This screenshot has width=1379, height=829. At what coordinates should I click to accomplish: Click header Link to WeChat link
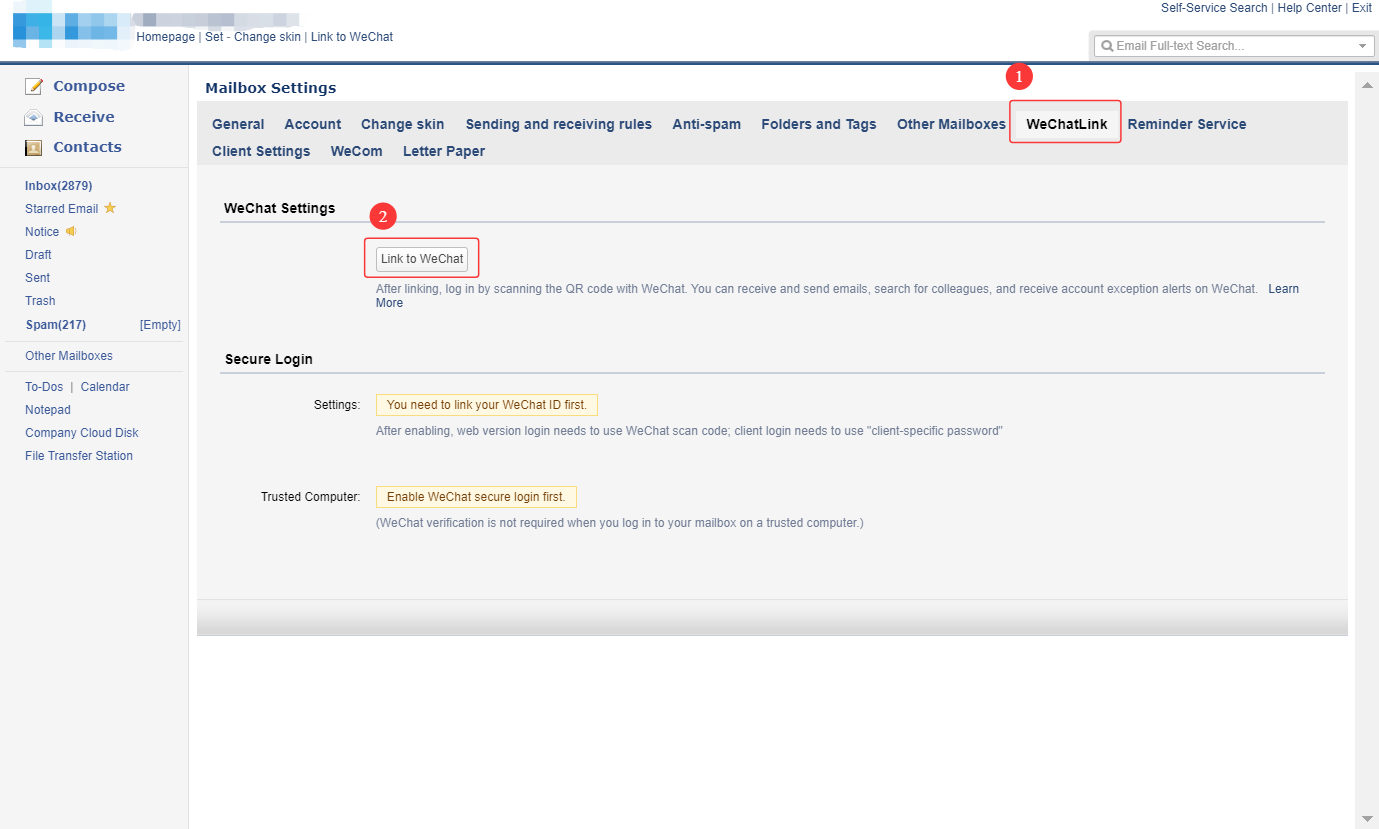(352, 37)
